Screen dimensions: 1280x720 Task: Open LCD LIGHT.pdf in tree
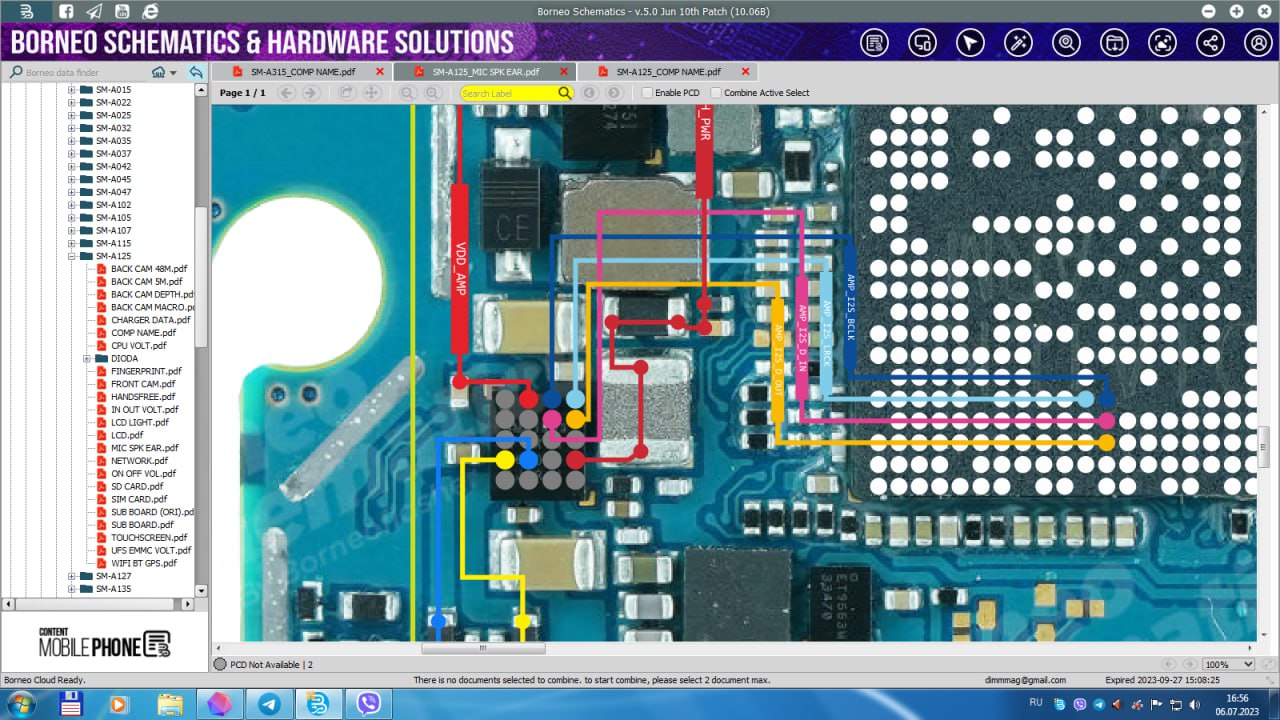(139, 422)
